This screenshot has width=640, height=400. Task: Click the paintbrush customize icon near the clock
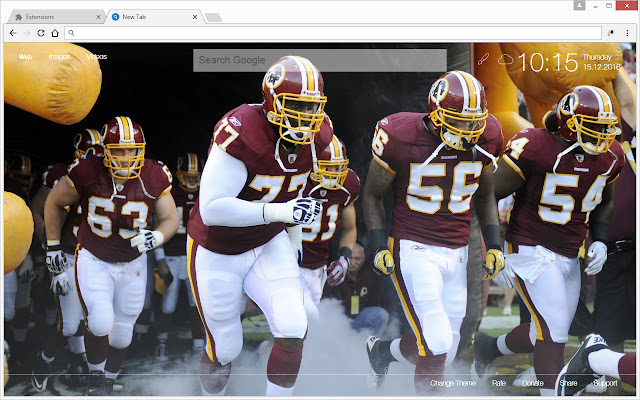pos(483,59)
